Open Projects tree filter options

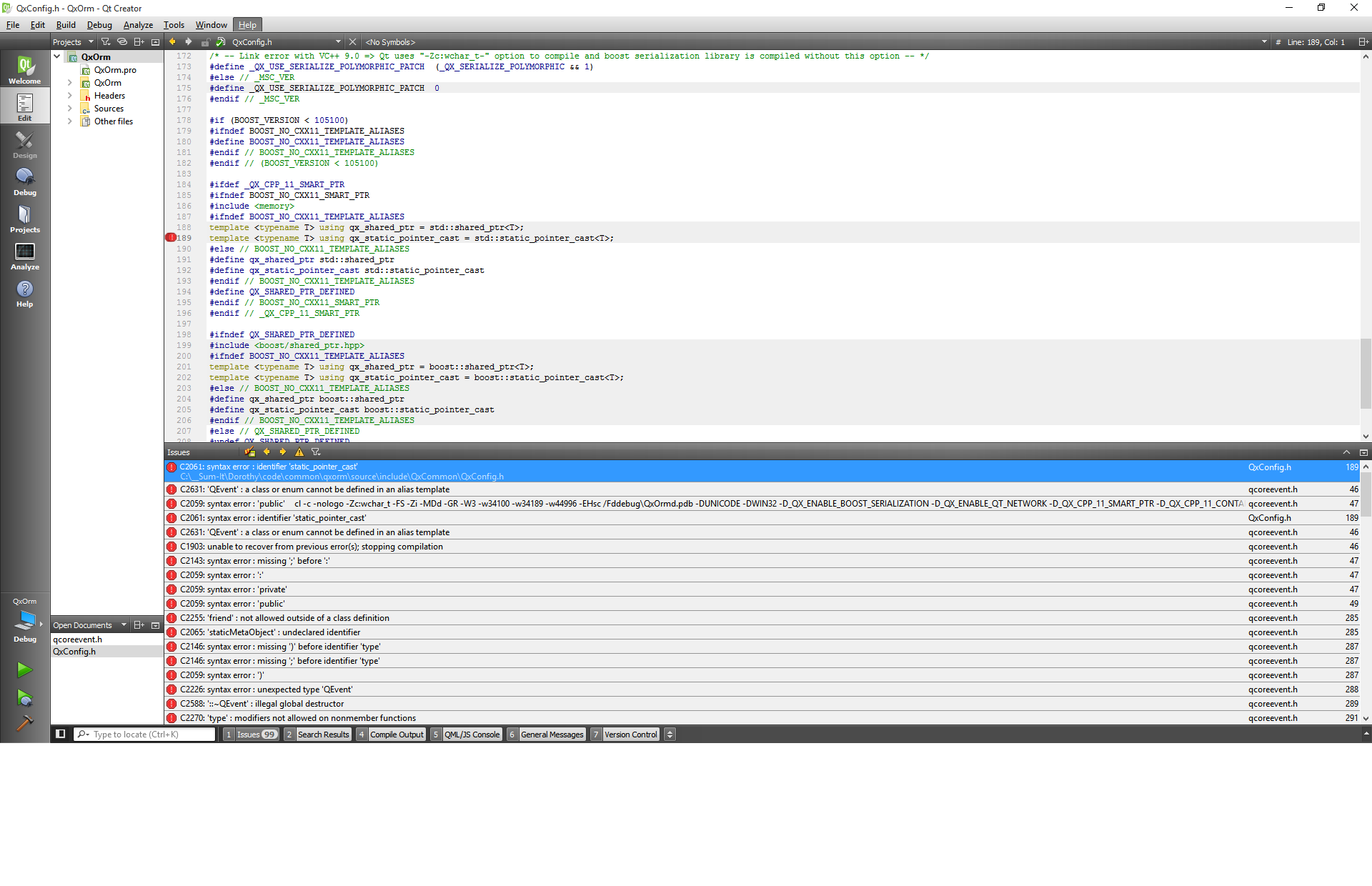point(106,42)
